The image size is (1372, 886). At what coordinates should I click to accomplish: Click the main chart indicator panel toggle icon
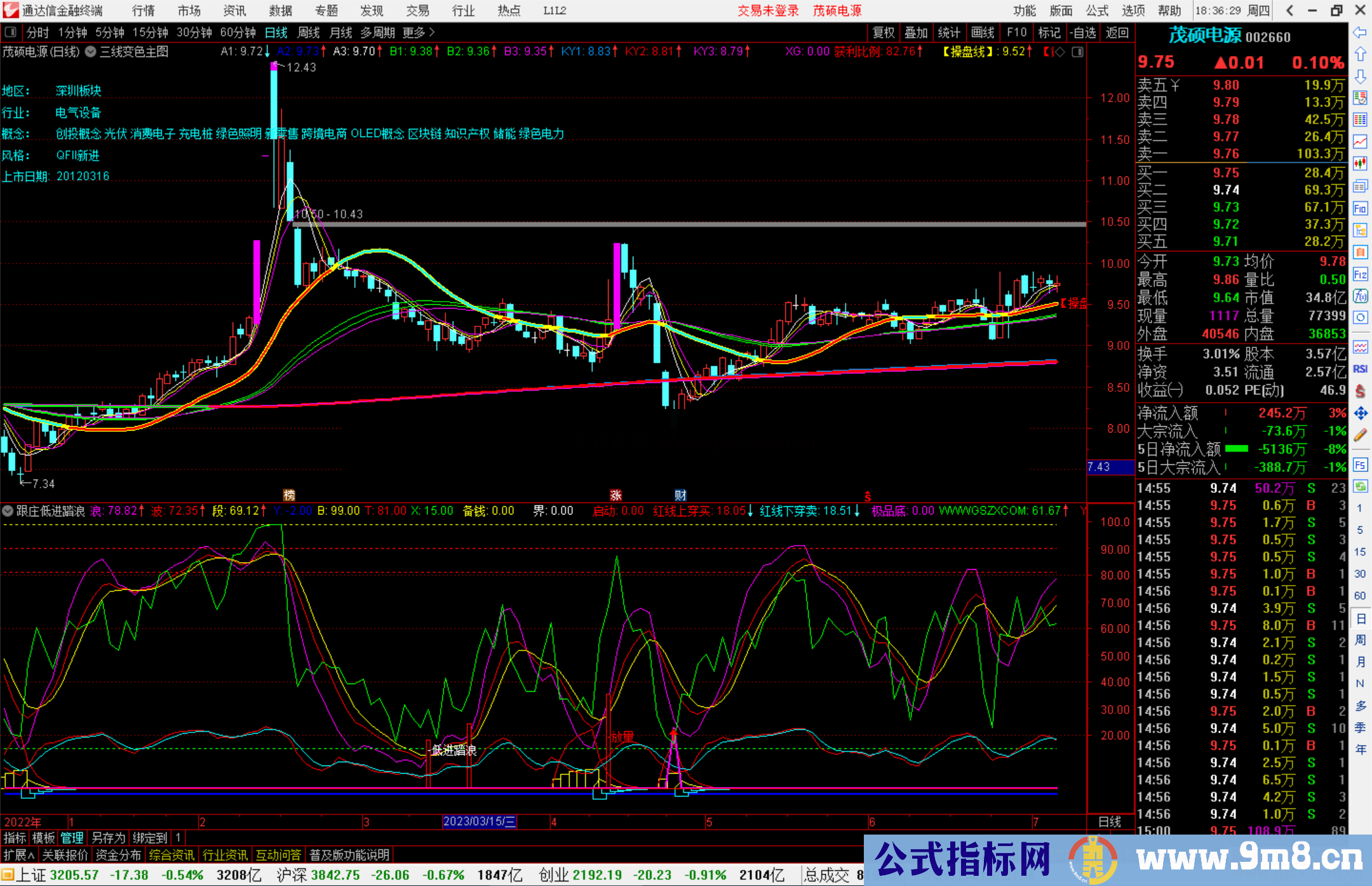[x=1077, y=52]
